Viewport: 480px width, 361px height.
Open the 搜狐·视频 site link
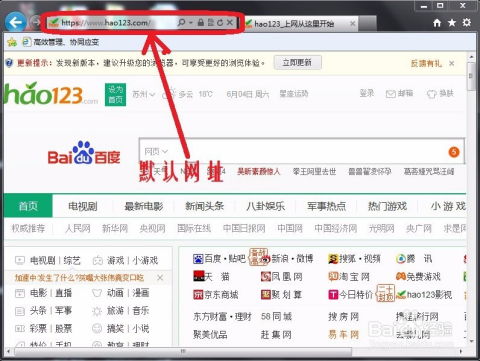[354, 259]
